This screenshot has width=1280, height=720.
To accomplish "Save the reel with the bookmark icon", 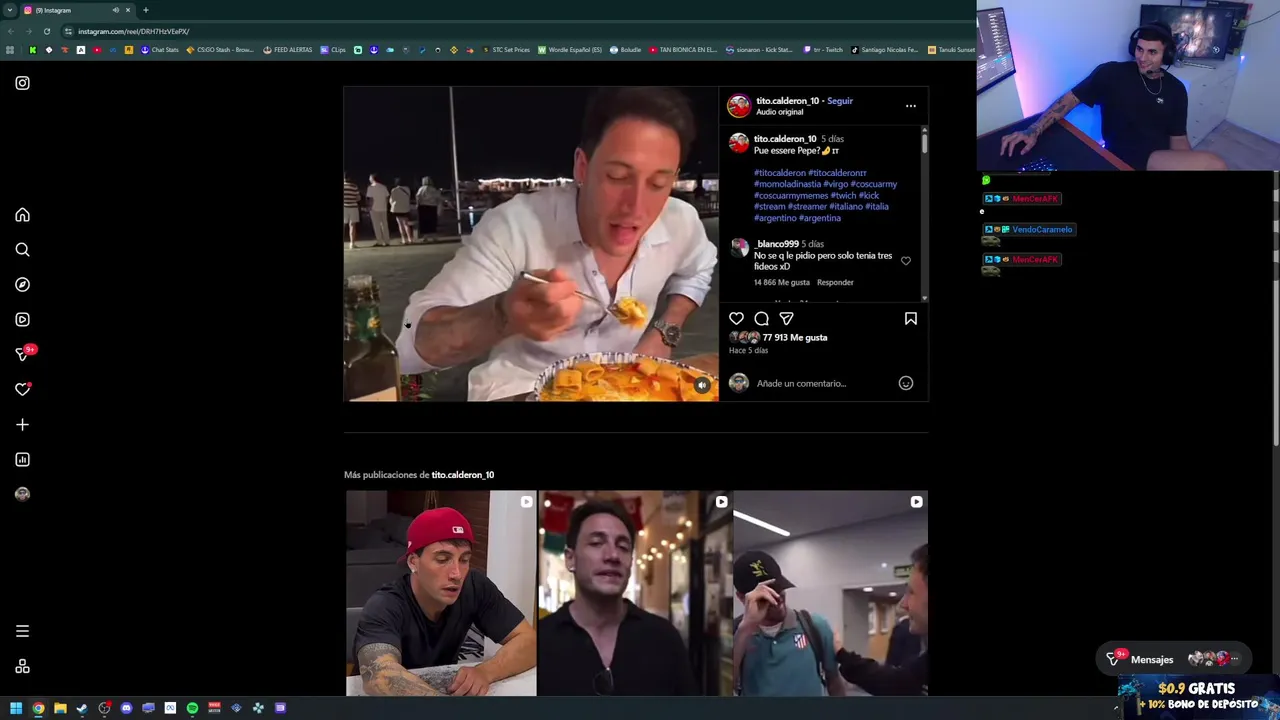I will tap(910, 319).
